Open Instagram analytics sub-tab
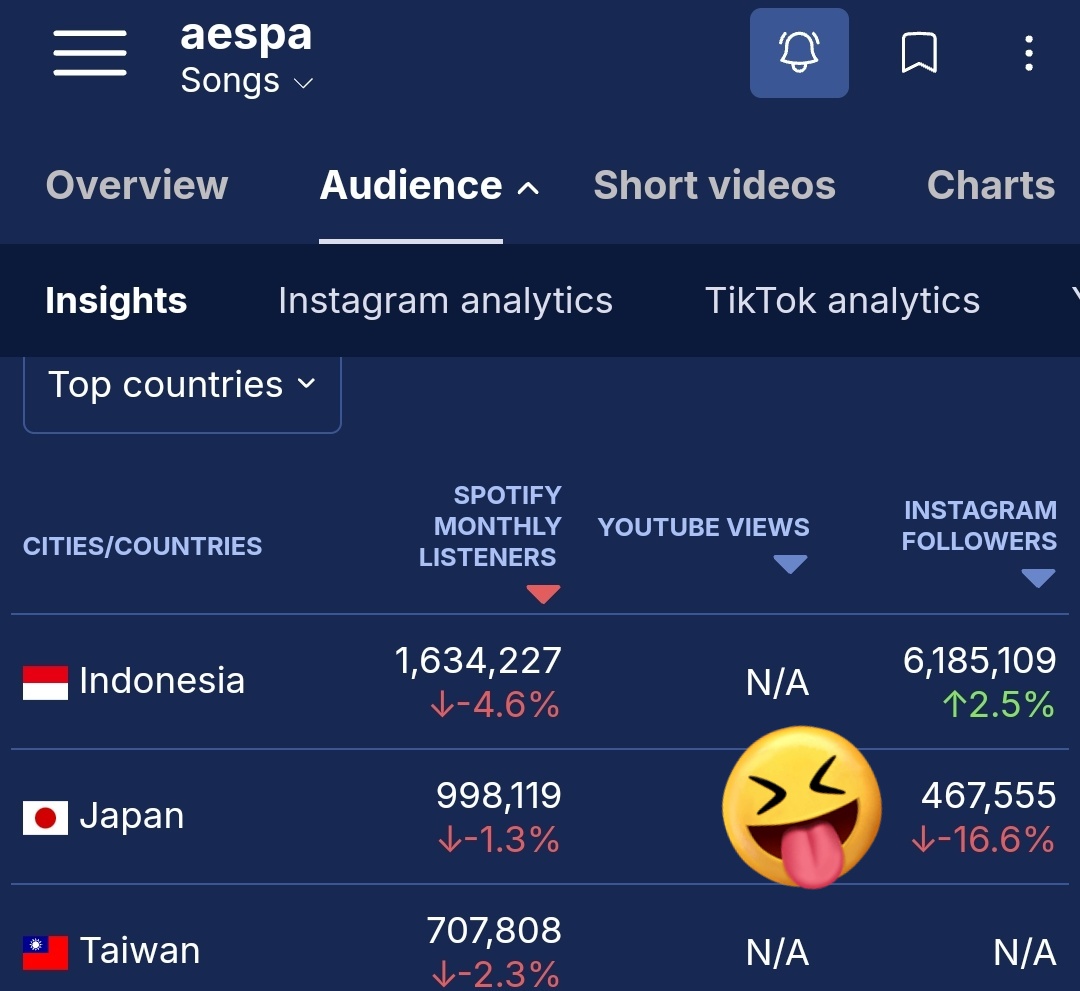1080x991 pixels. (445, 301)
